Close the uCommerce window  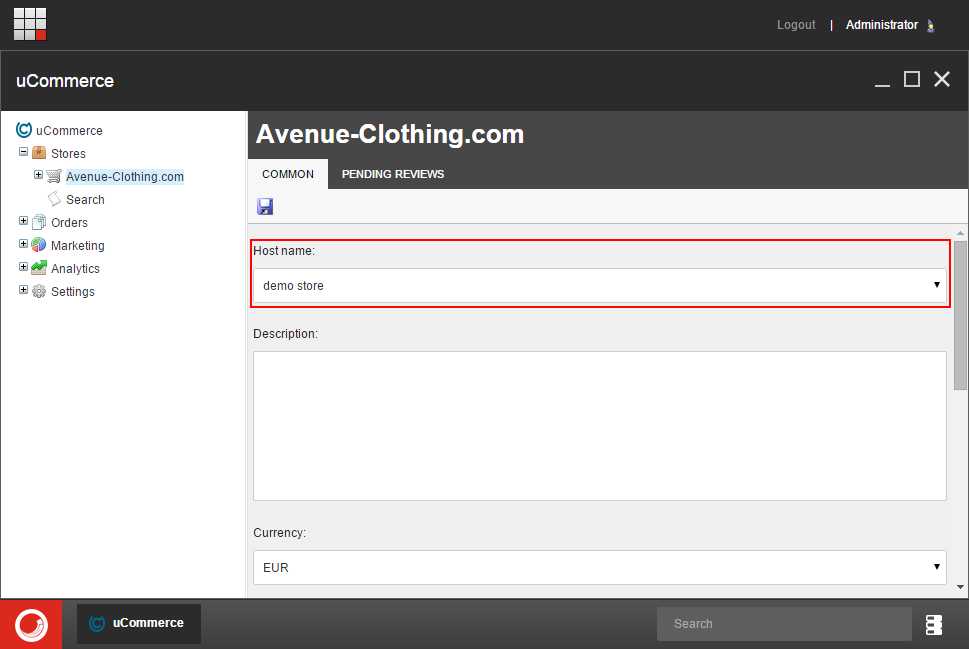[942, 79]
